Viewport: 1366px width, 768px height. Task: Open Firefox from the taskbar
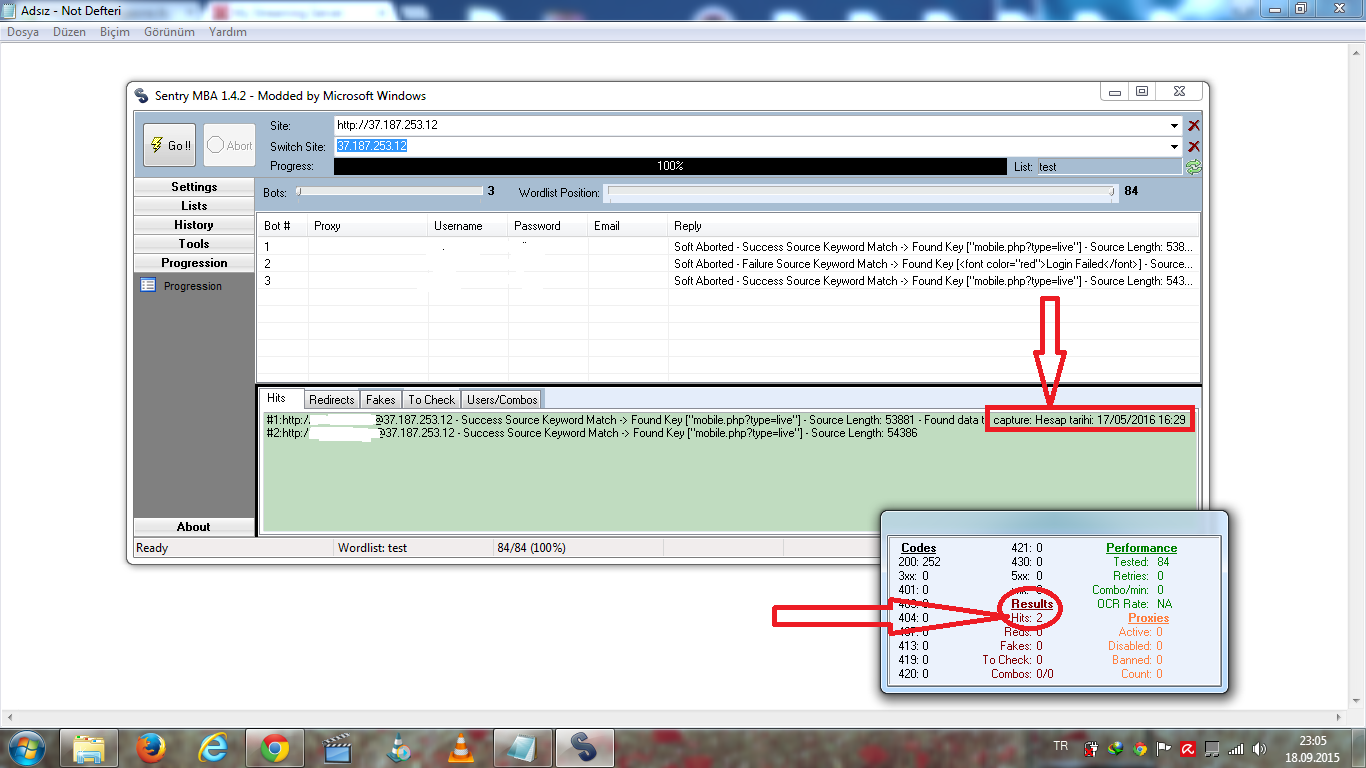[x=151, y=747]
